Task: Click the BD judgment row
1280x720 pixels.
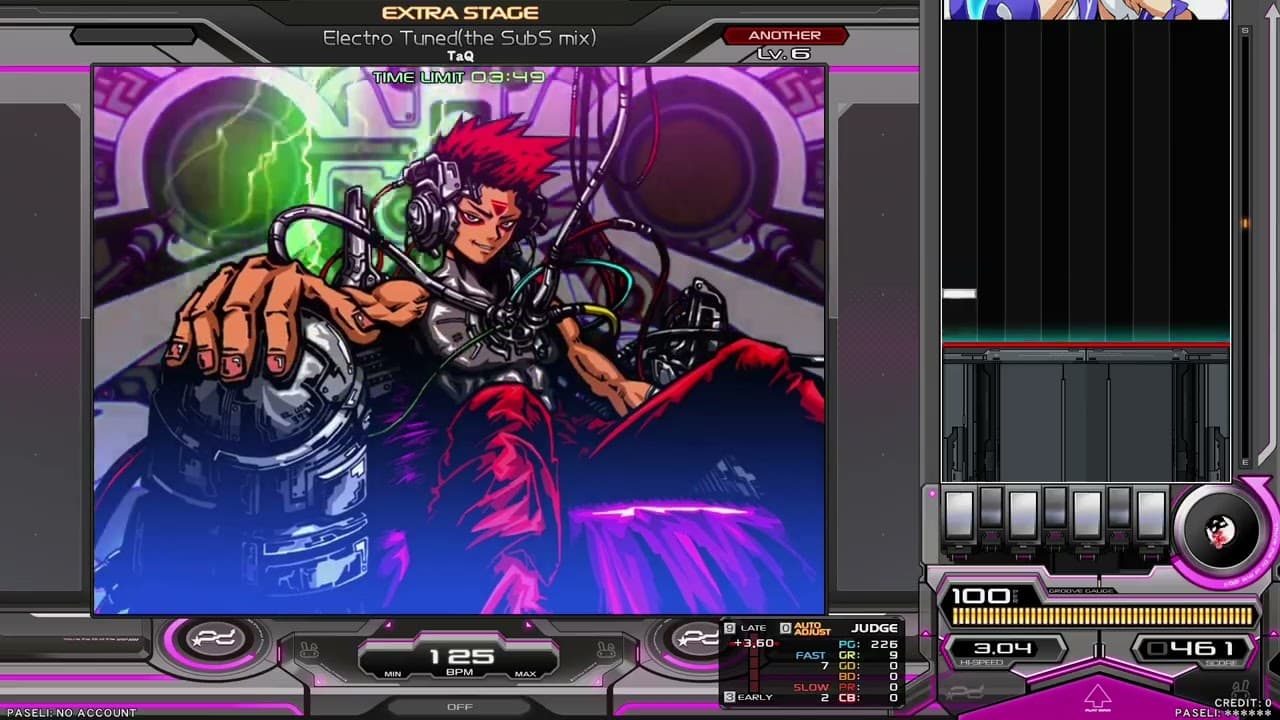Action: (868, 676)
